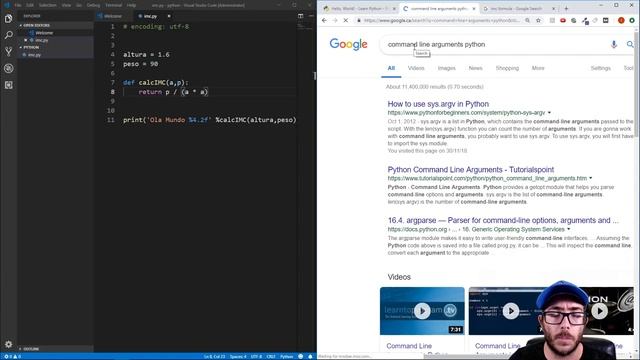
Task: Click the Chrome forward arrow
Action: (335, 20)
